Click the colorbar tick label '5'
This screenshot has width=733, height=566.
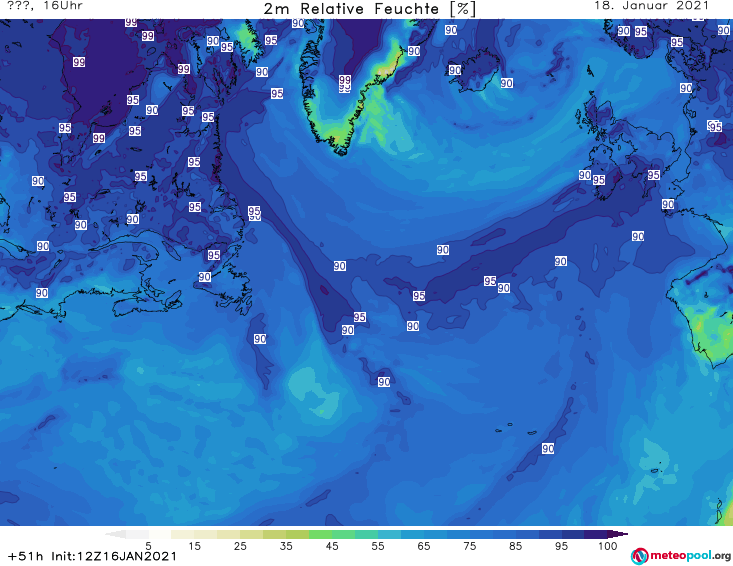[x=148, y=546]
